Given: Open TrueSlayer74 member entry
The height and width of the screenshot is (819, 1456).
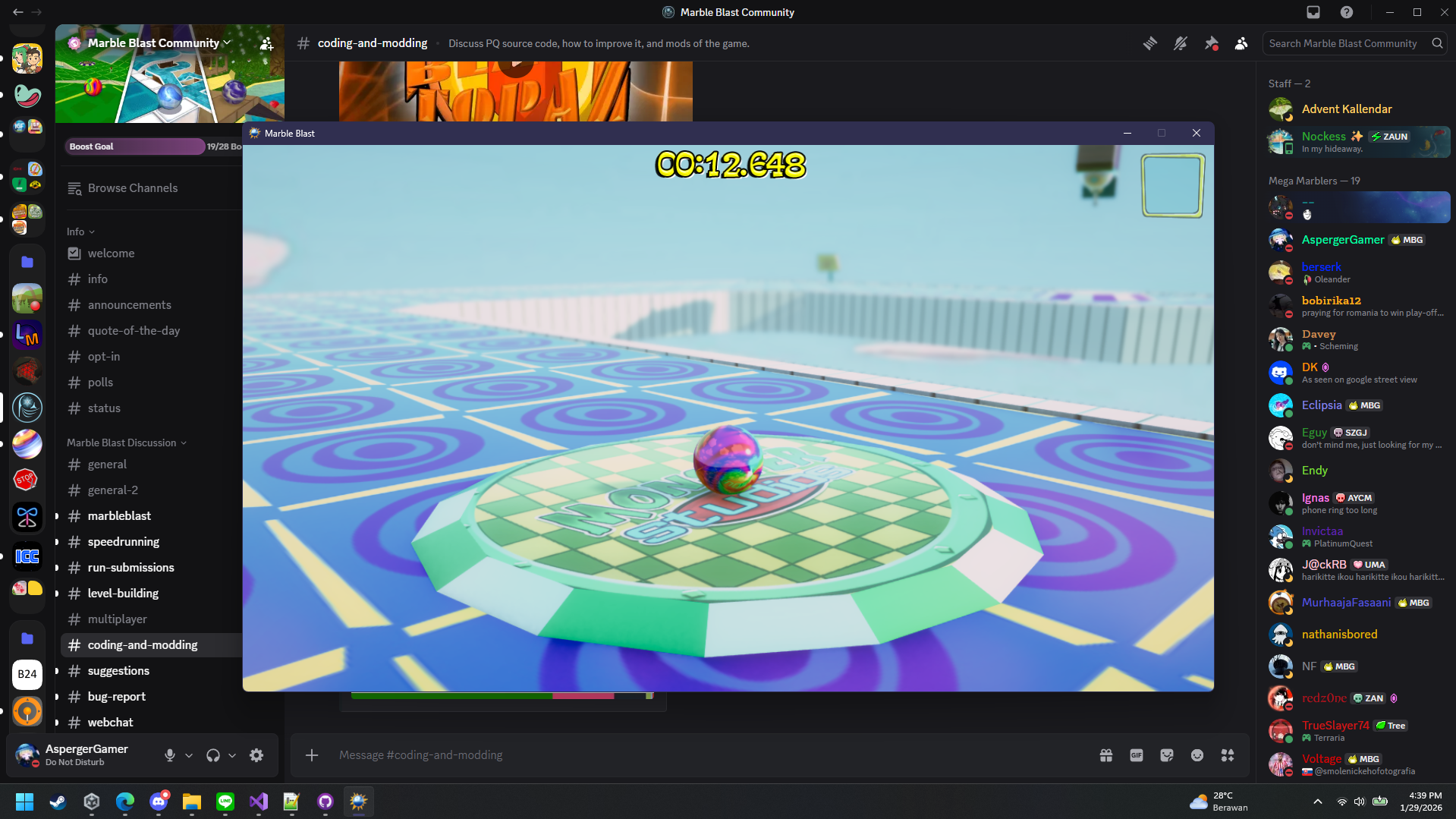Looking at the screenshot, I should tap(1358, 731).
